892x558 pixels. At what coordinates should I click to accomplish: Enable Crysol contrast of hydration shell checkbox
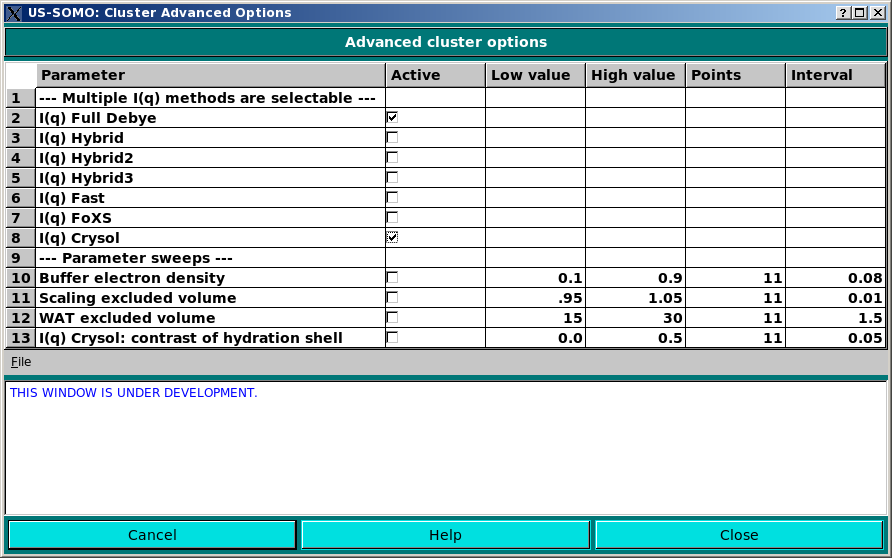(392, 337)
